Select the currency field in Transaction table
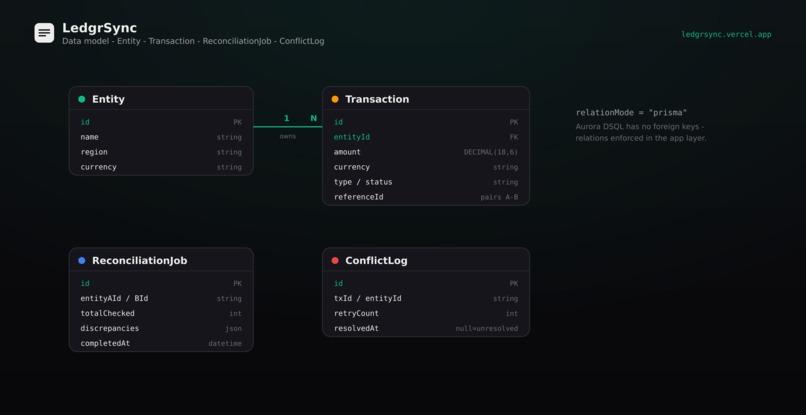The image size is (806, 415). click(426, 167)
